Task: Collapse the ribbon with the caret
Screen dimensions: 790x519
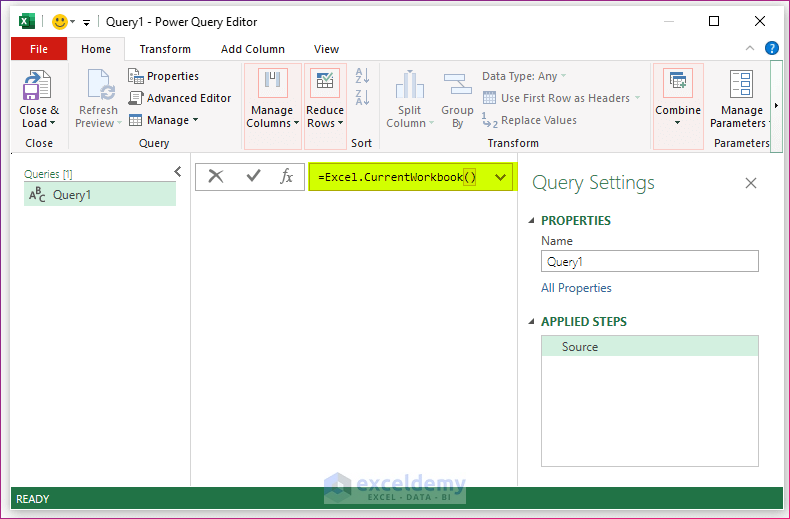Action: [x=750, y=48]
